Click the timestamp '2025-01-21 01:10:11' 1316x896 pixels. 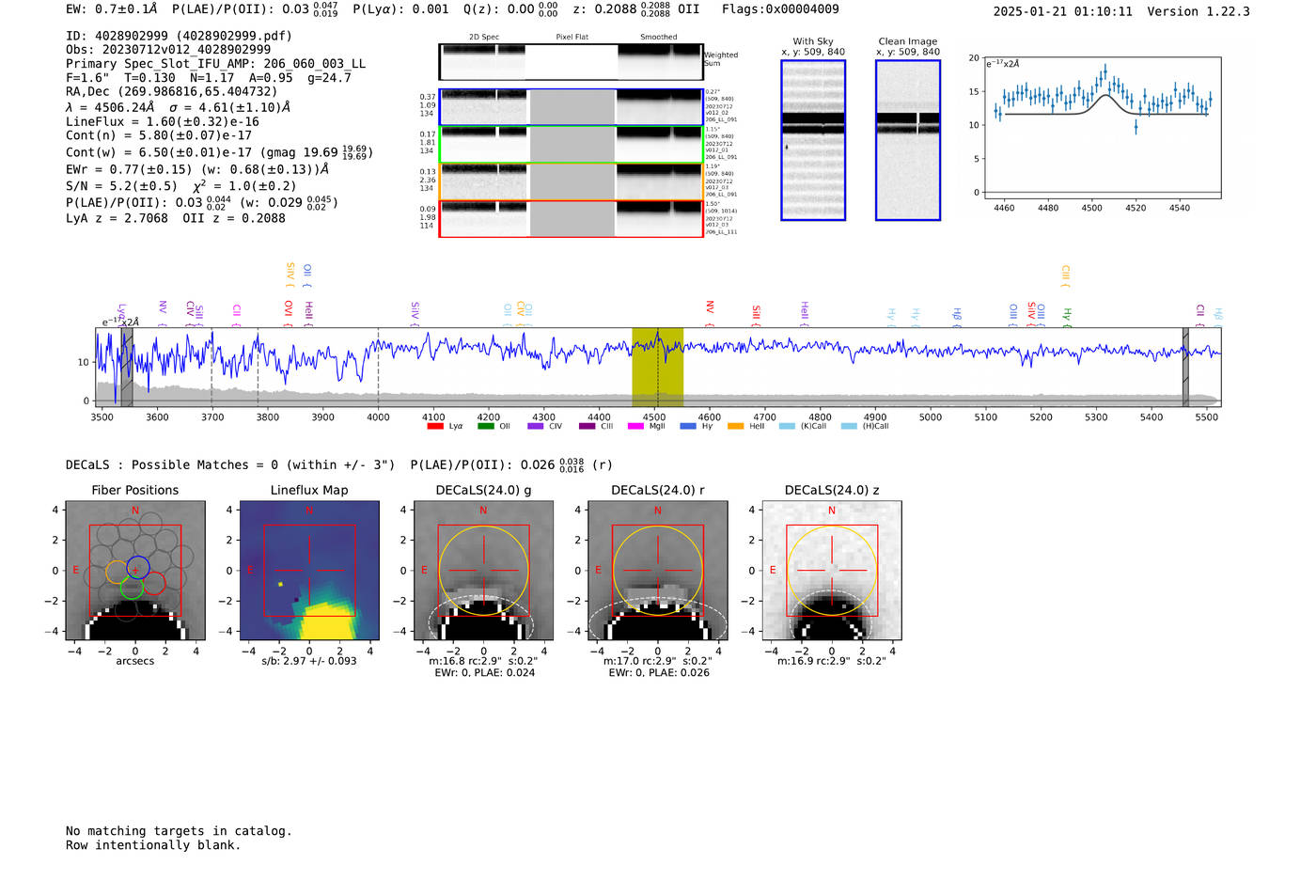(x=1063, y=12)
